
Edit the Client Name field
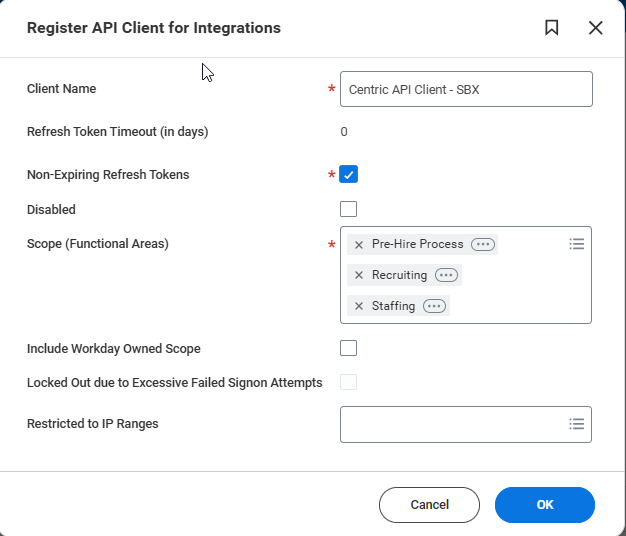pyautogui.click(x=466, y=89)
